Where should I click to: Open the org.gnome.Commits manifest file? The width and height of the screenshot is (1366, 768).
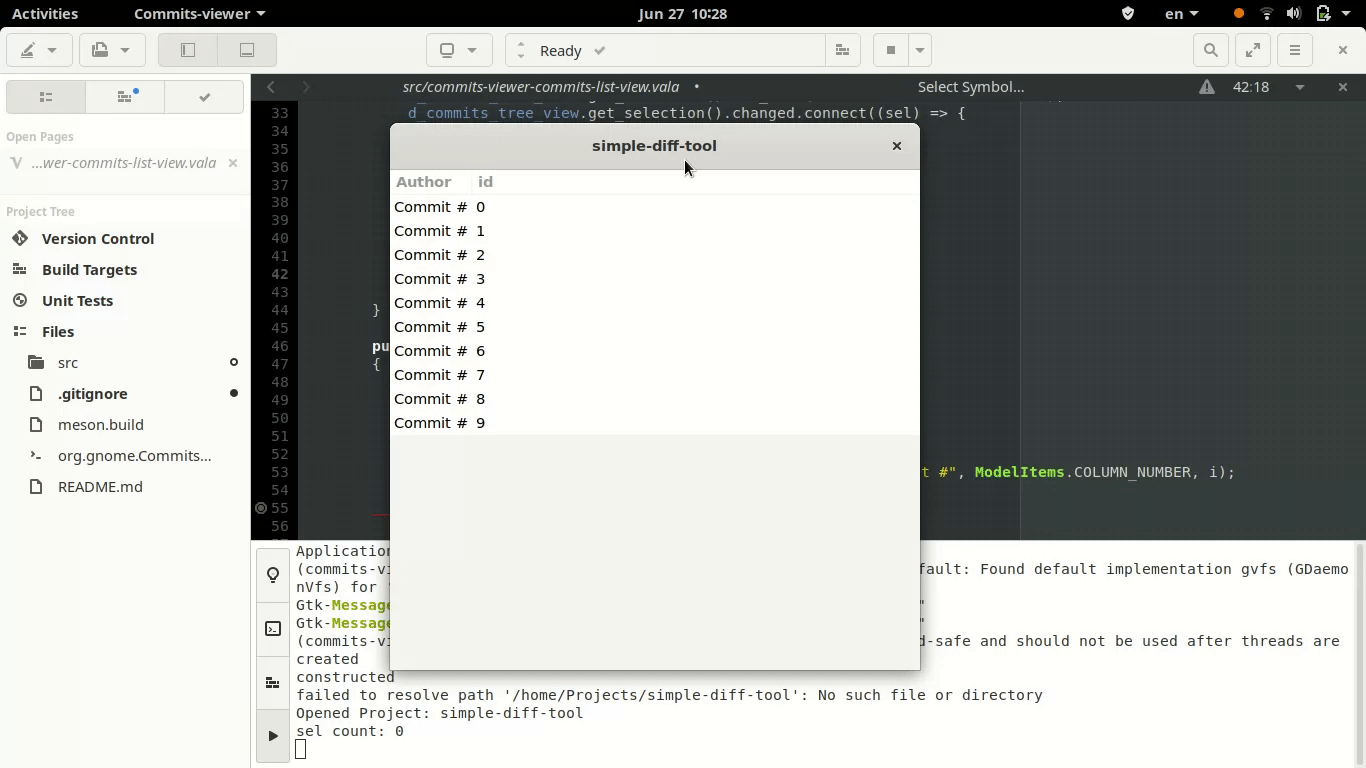(134, 456)
